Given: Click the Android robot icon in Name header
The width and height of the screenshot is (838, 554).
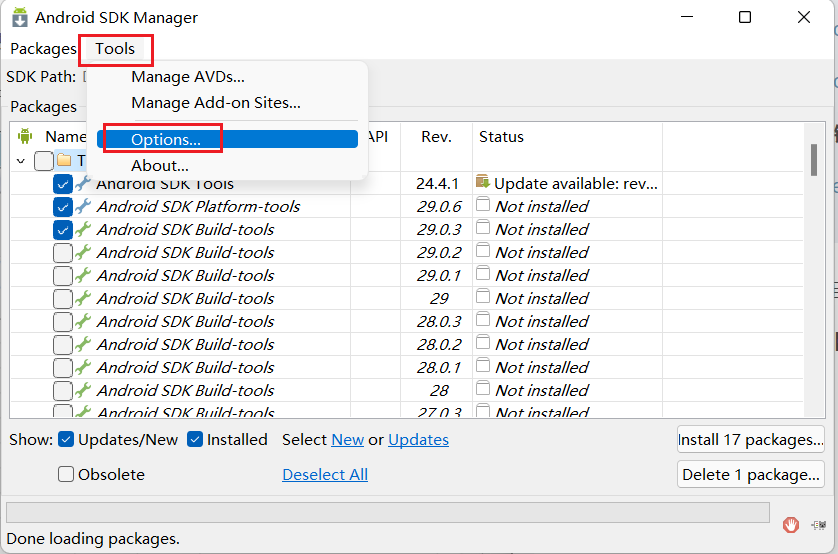Looking at the screenshot, I should (25, 136).
